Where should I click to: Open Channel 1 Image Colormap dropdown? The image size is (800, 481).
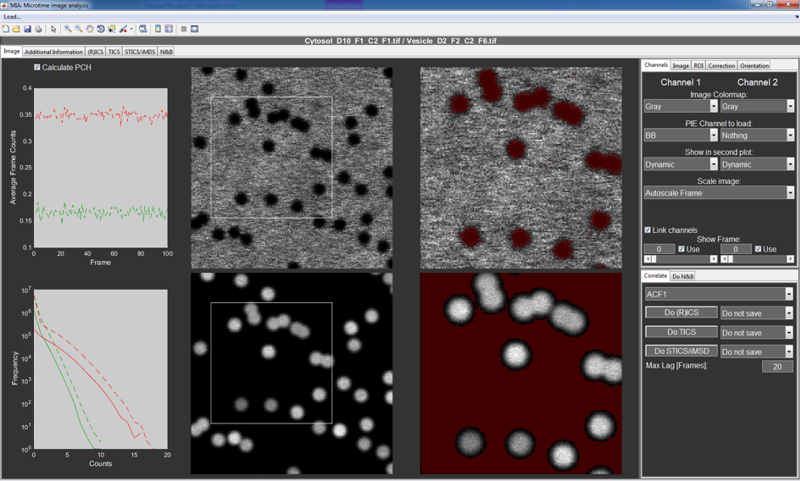coord(679,105)
